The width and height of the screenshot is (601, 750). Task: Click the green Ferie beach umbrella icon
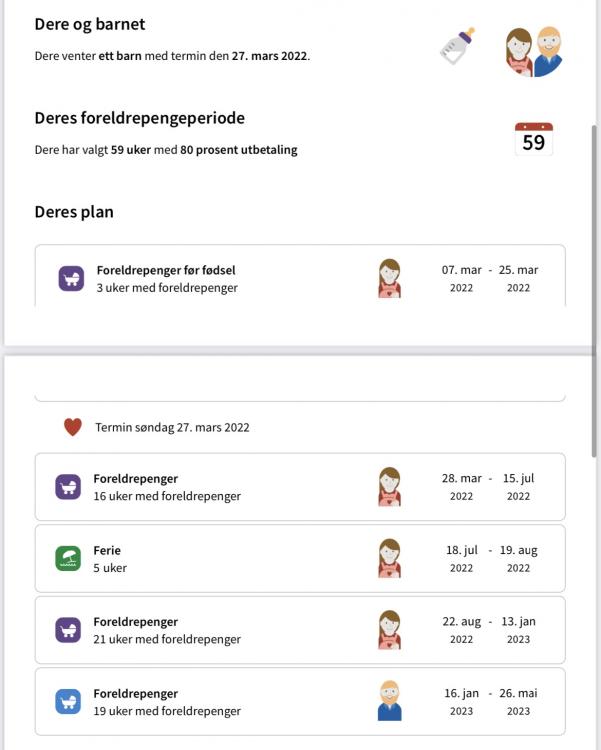[x=68, y=558]
